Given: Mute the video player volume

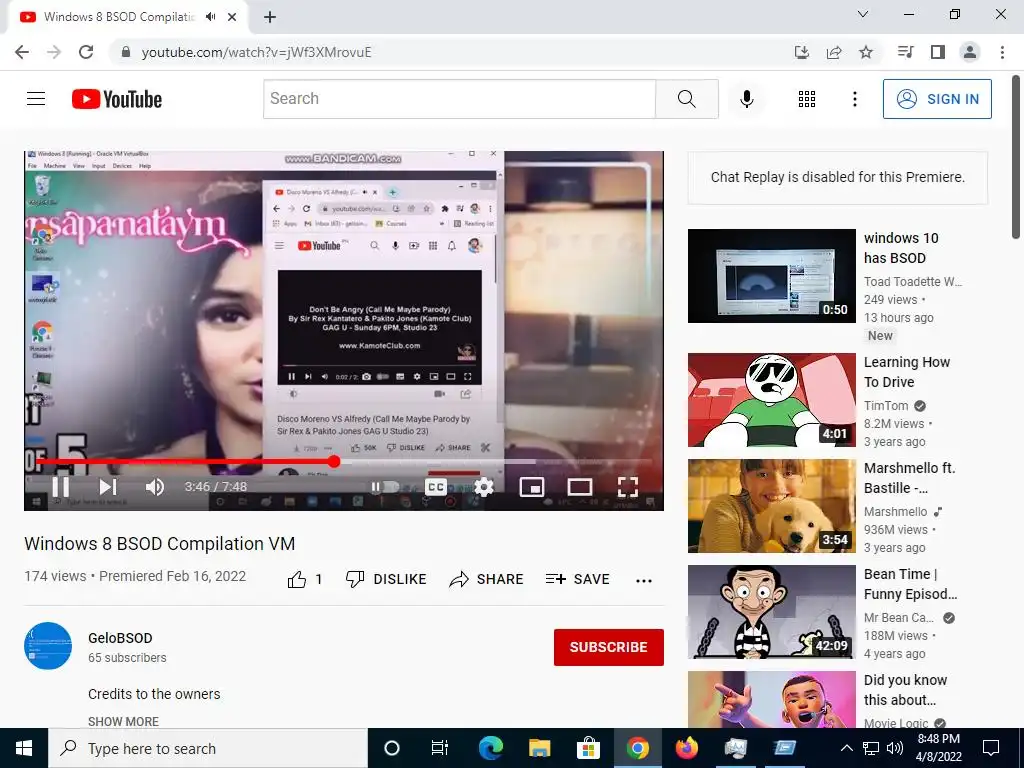Looking at the screenshot, I should pos(155,487).
